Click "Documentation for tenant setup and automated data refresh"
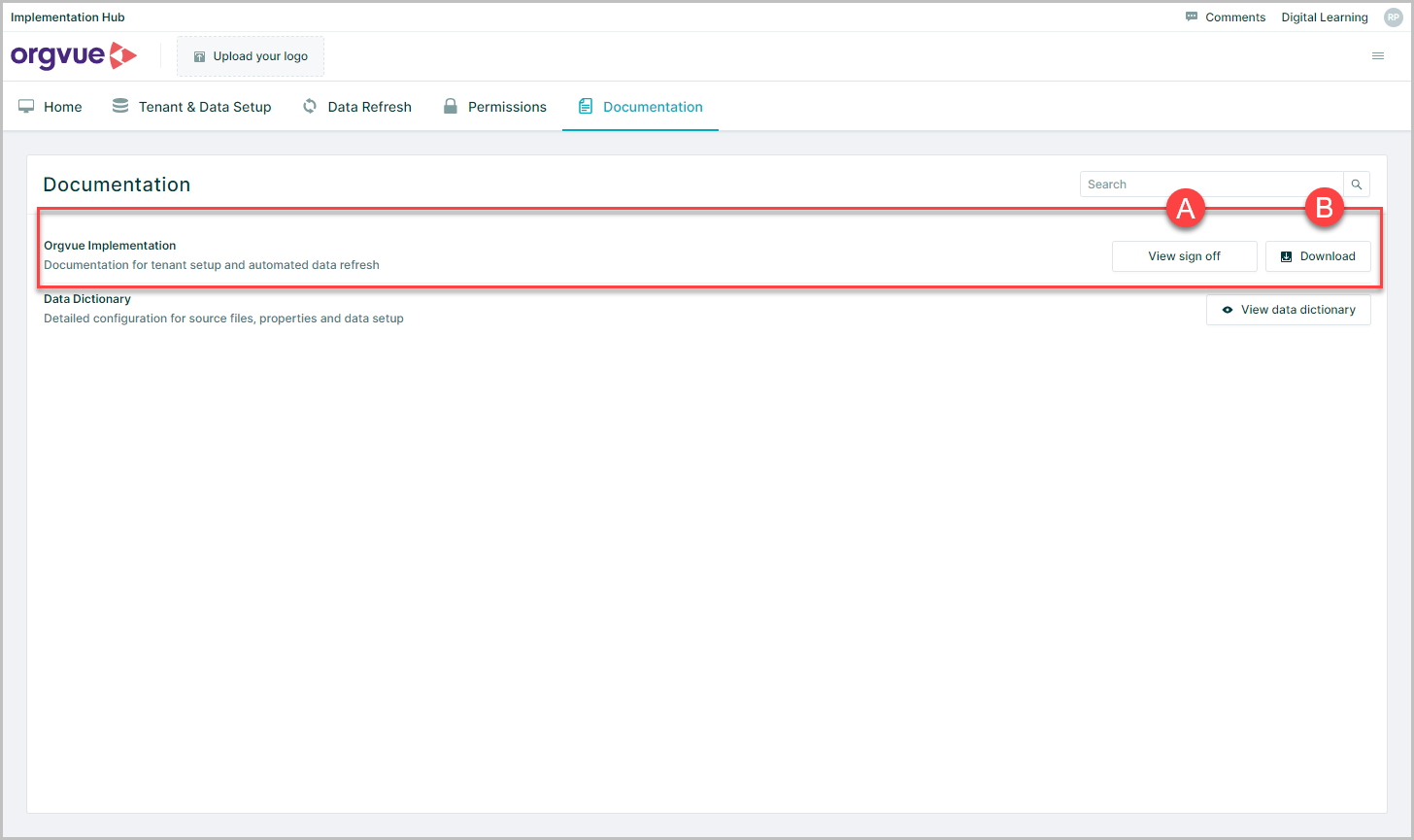1414x840 pixels. (212, 264)
